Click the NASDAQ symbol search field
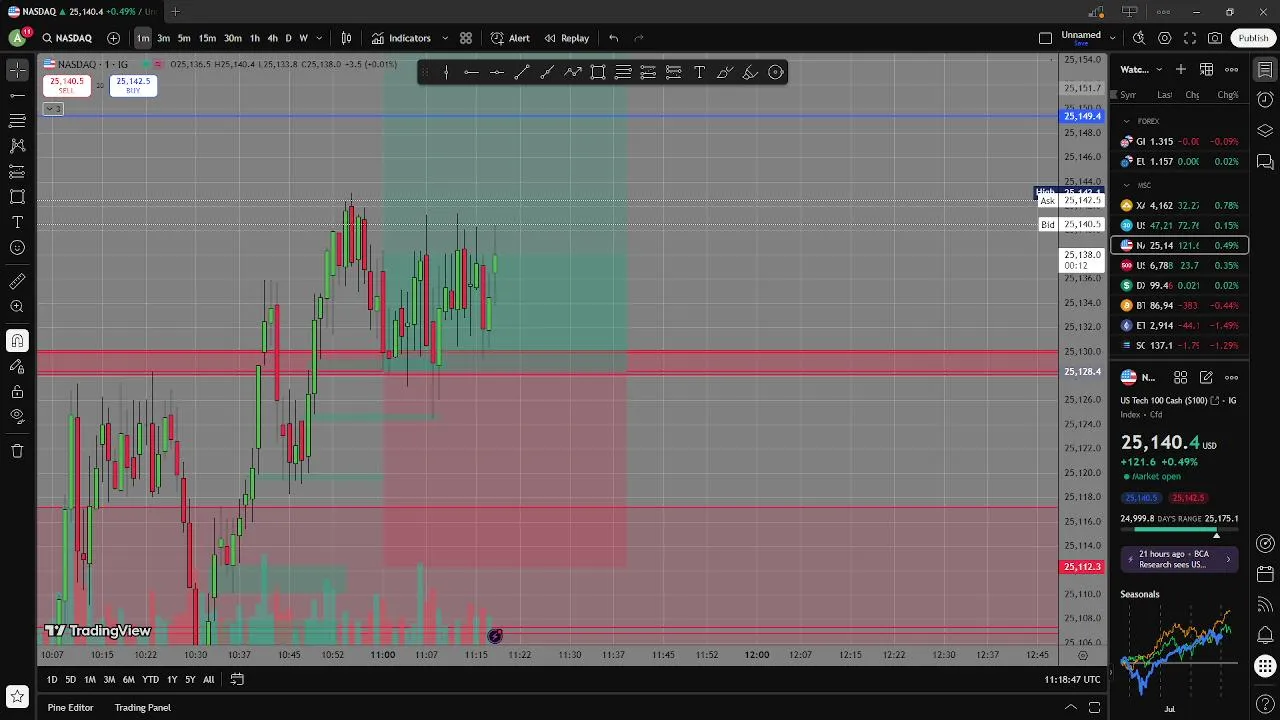The width and height of the screenshot is (1280, 720). pyautogui.click(x=67, y=38)
